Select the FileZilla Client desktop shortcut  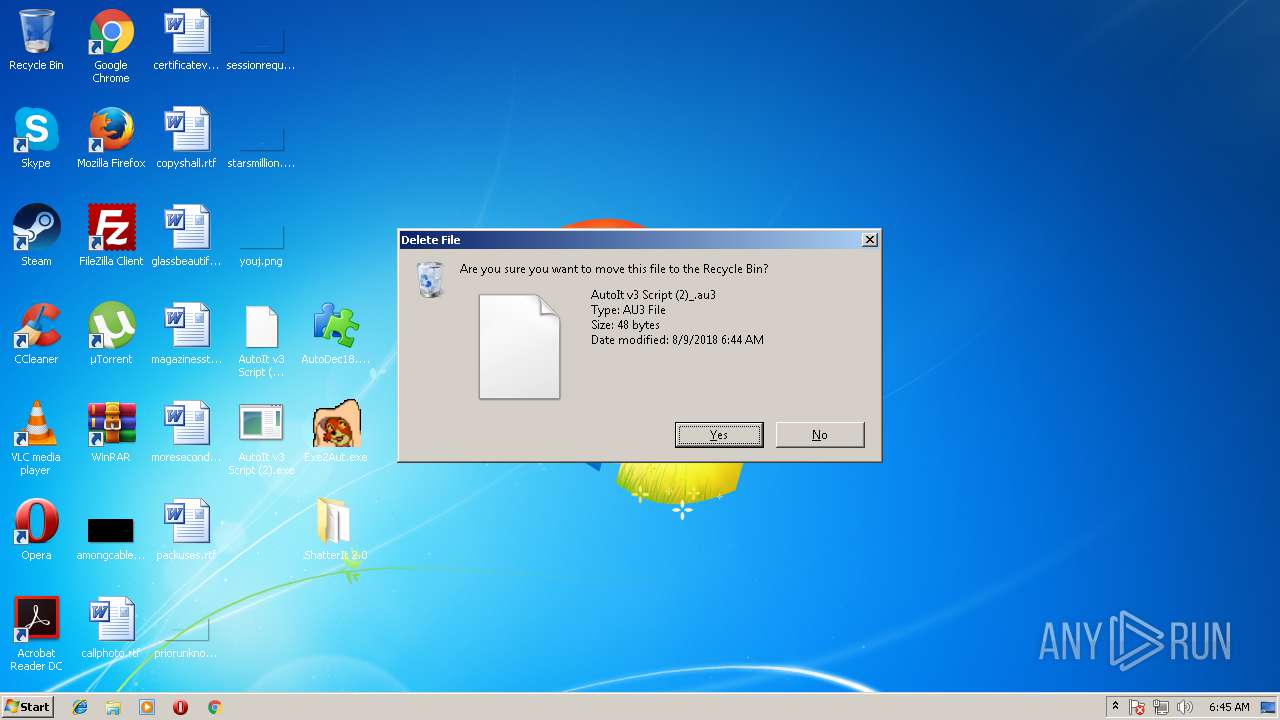point(111,236)
